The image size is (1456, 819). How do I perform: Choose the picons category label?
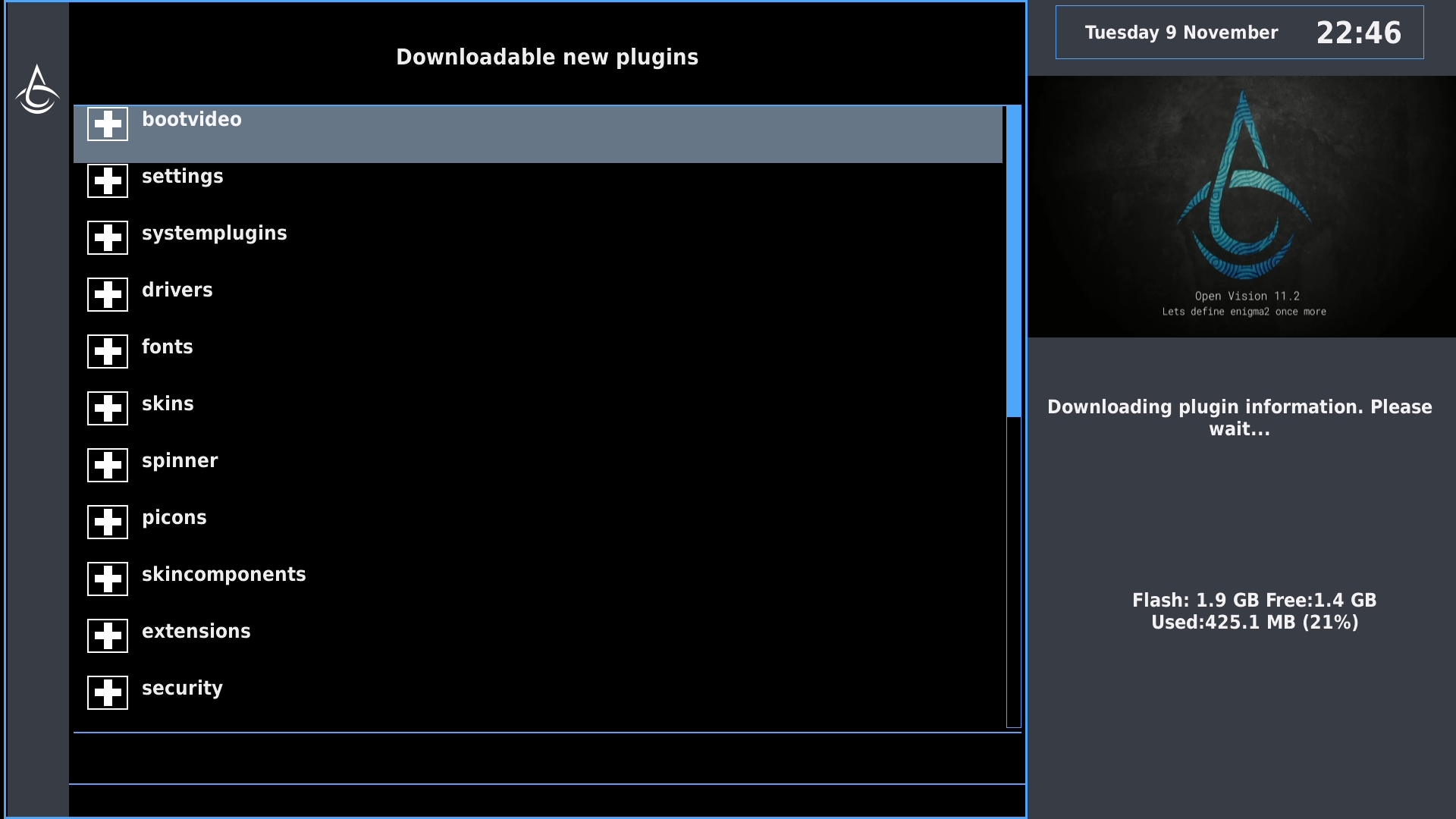pos(174,517)
